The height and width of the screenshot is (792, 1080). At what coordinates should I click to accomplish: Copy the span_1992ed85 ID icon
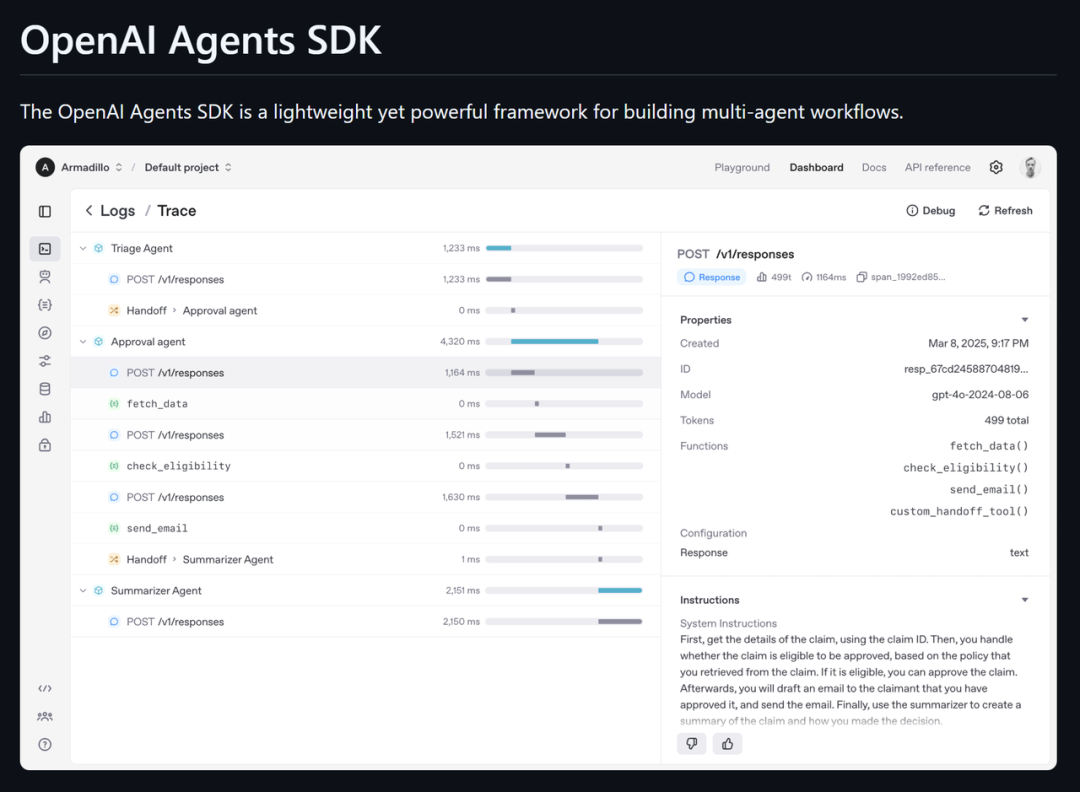pyautogui.click(x=861, y=277)
